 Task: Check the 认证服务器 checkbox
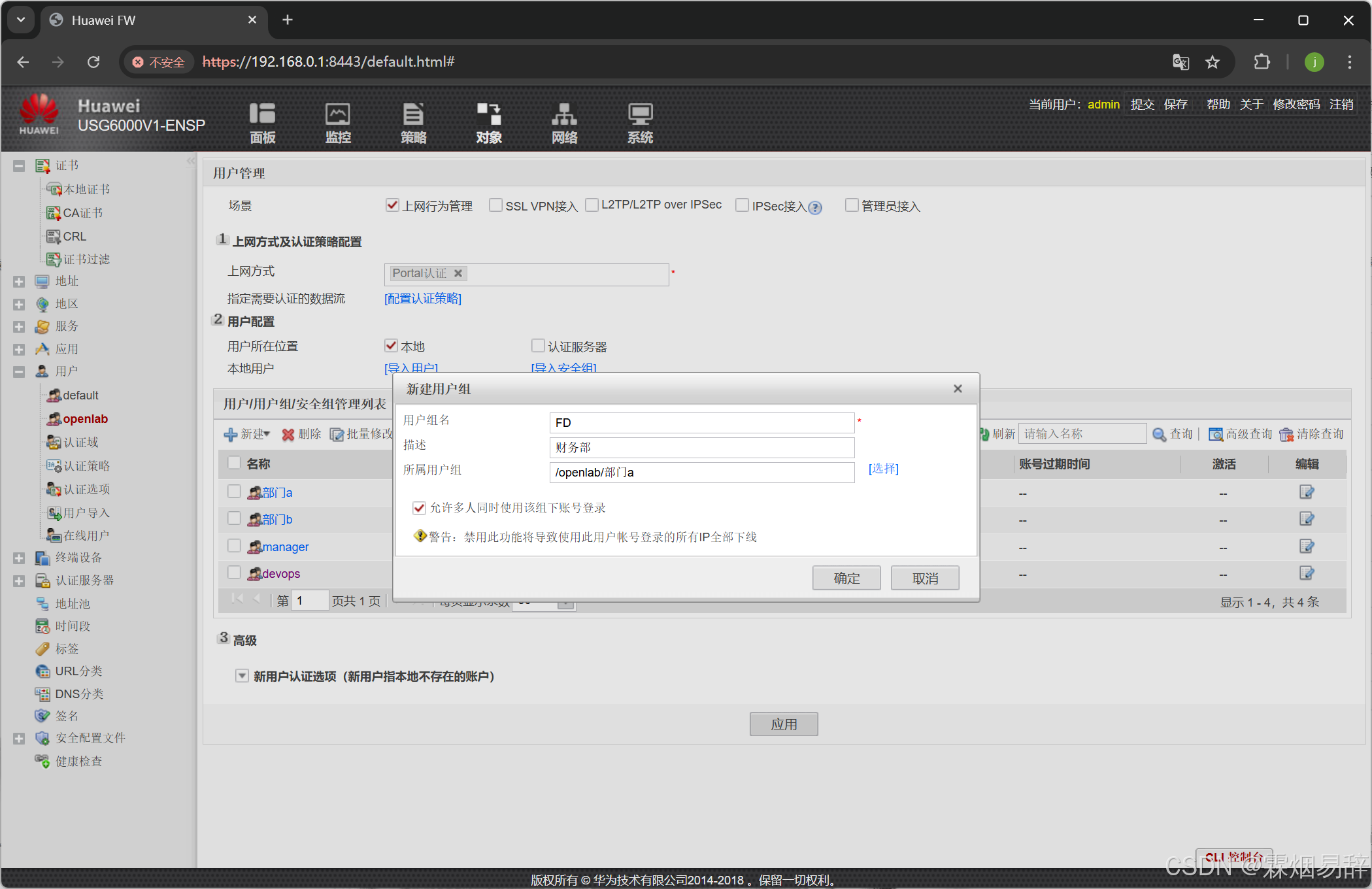click(x=538, y=346)
